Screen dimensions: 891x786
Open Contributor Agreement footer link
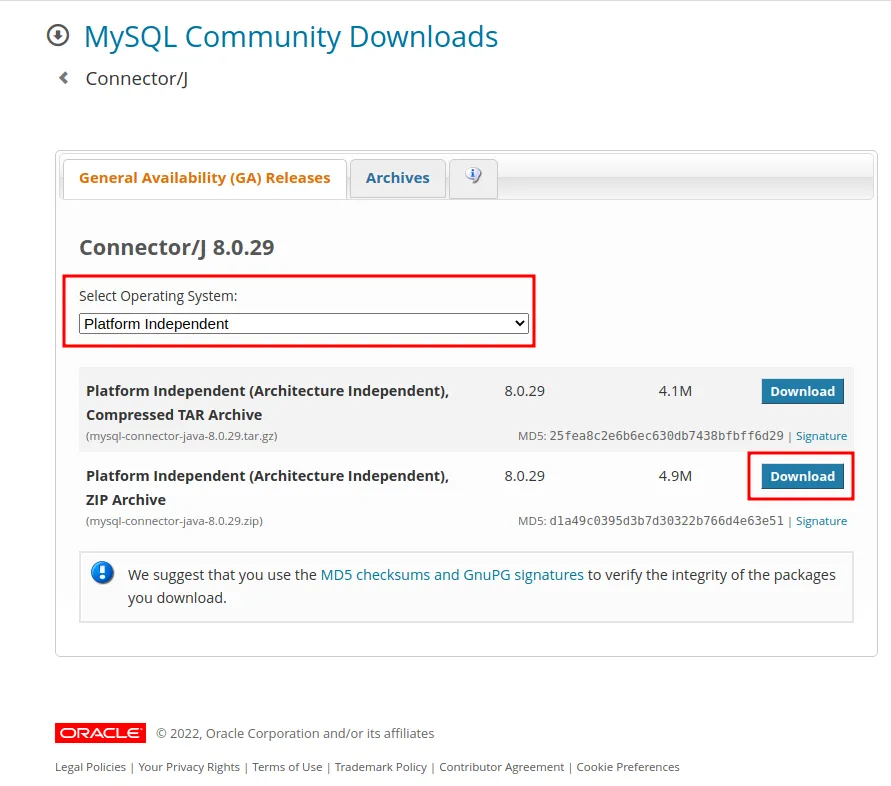pyautogui.click(x=501, y=767)
